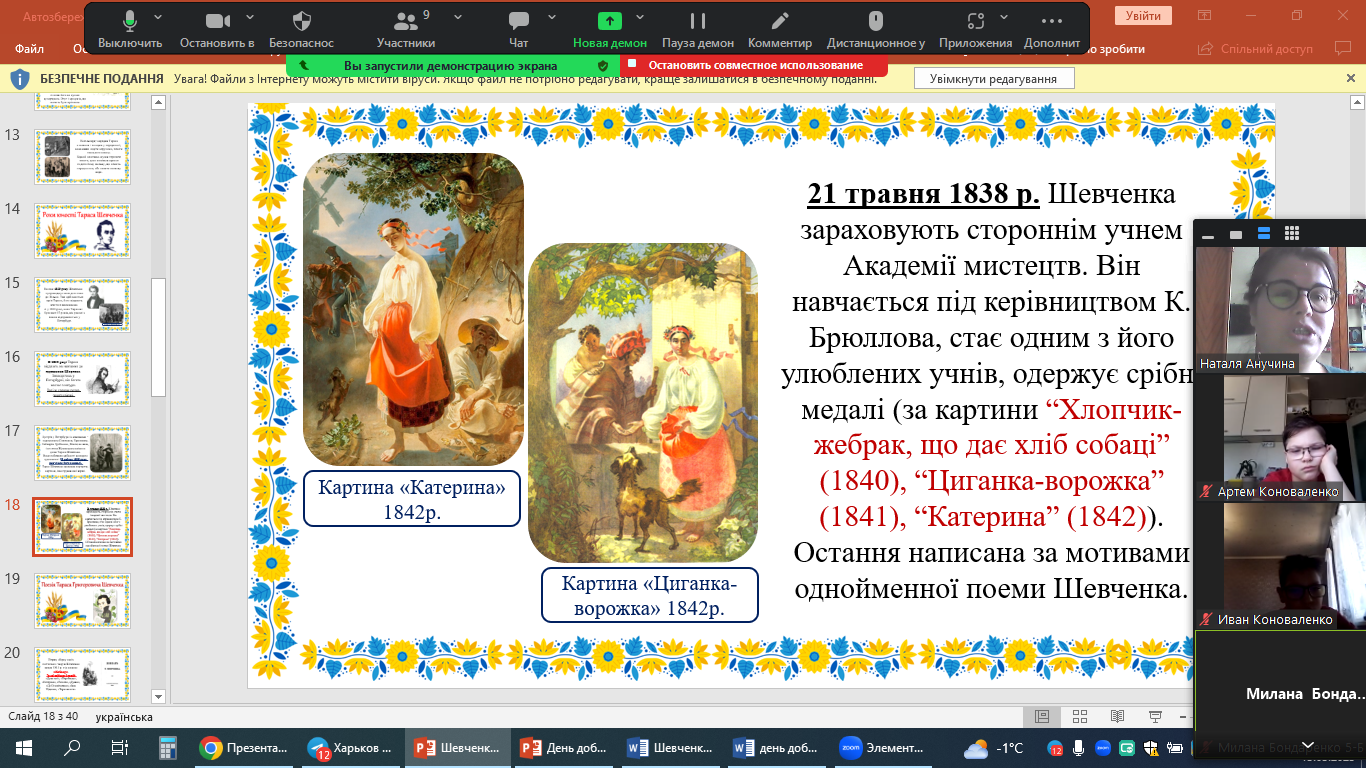1366x768 pixels.
Task: Select slide 20 thumbnail
Action: point(83,675)
